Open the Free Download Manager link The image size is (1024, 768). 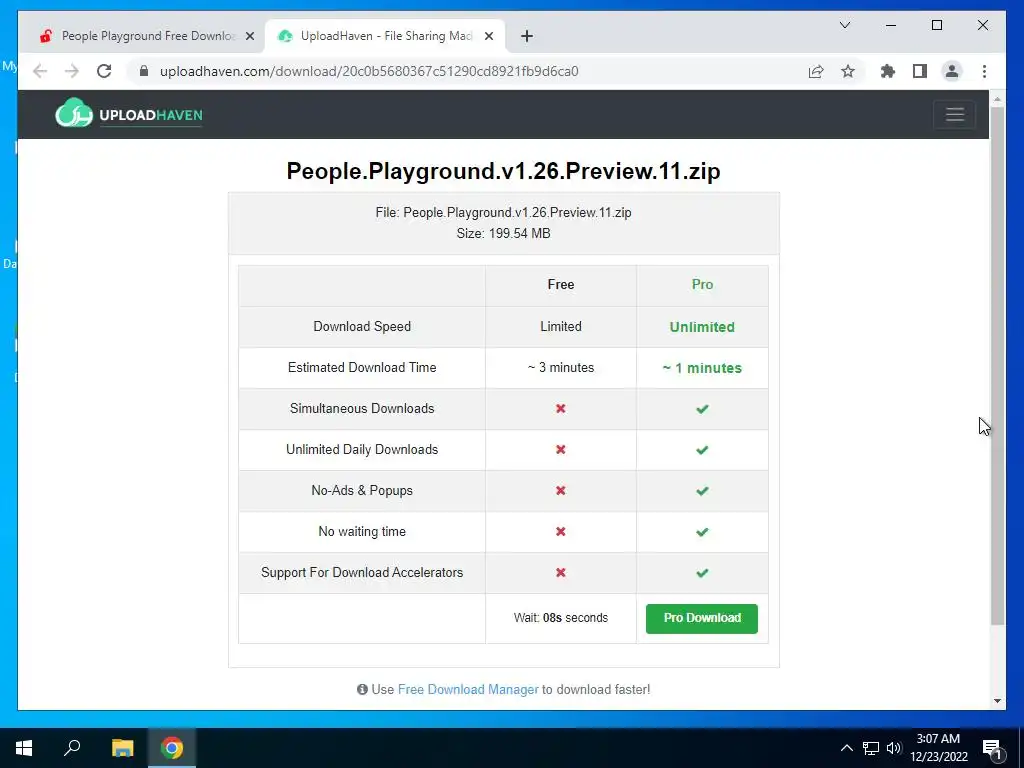(468, 689)
